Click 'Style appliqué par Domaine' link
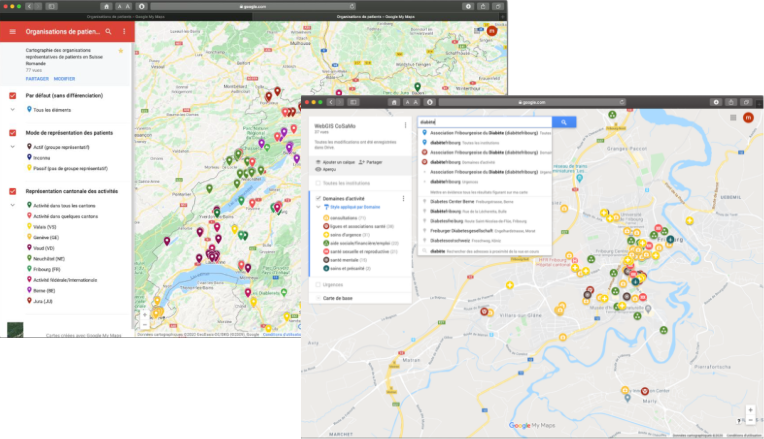The height and width of the screenshot is (439, 764). 355,207
